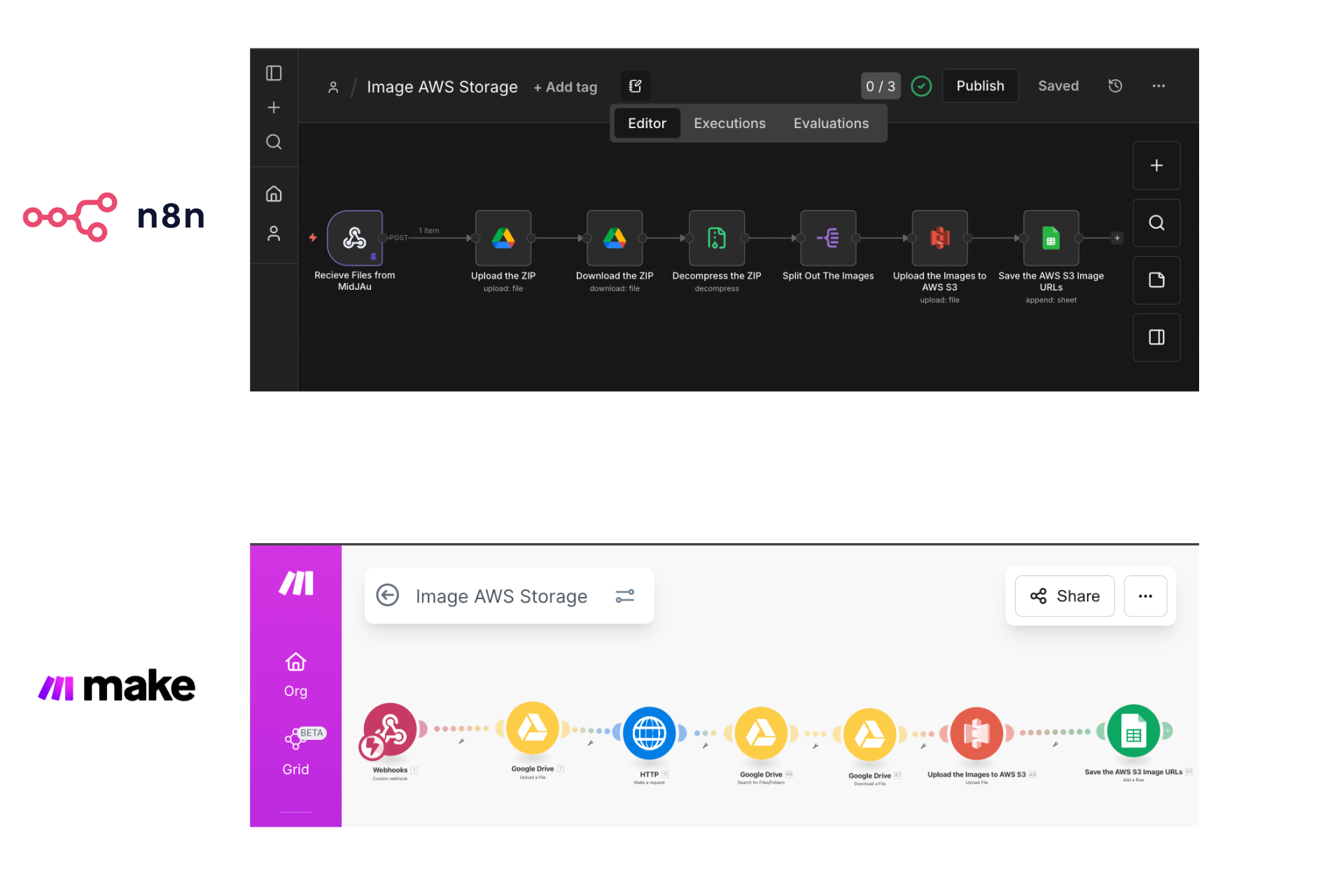This screenshot has height=896, width=1344.
Task: Select the Google Drive "Upload the ZIP" node
Action: pyautogui.click(x=503, y=238)
